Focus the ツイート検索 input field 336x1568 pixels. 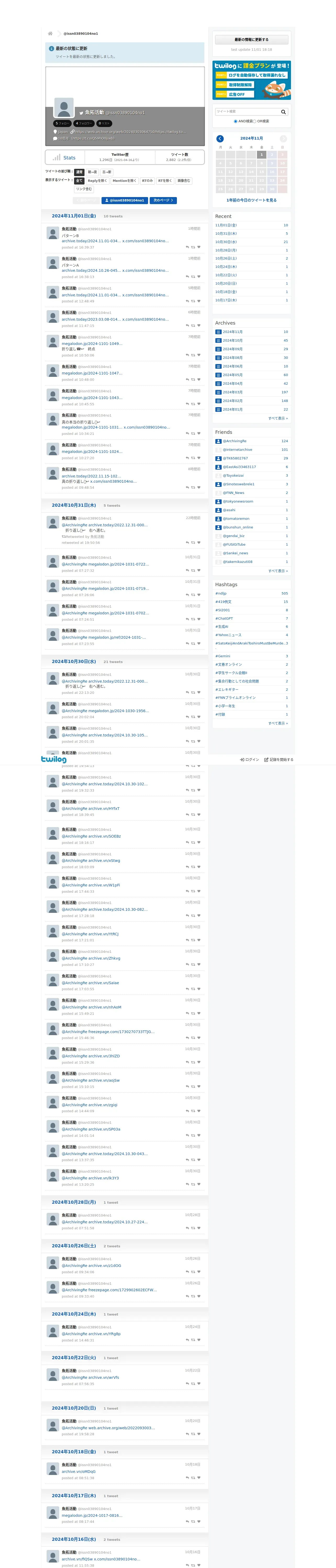(247, 112)
